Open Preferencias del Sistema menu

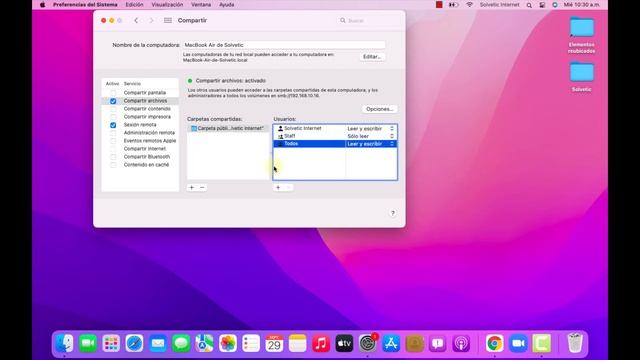point(85,5)
